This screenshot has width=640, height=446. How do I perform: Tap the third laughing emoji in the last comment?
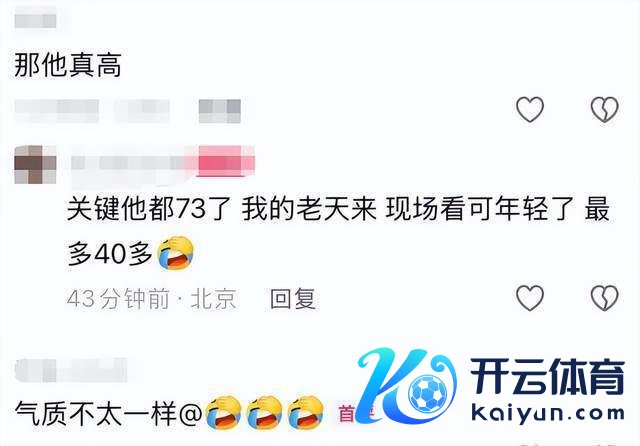(305, 412)
